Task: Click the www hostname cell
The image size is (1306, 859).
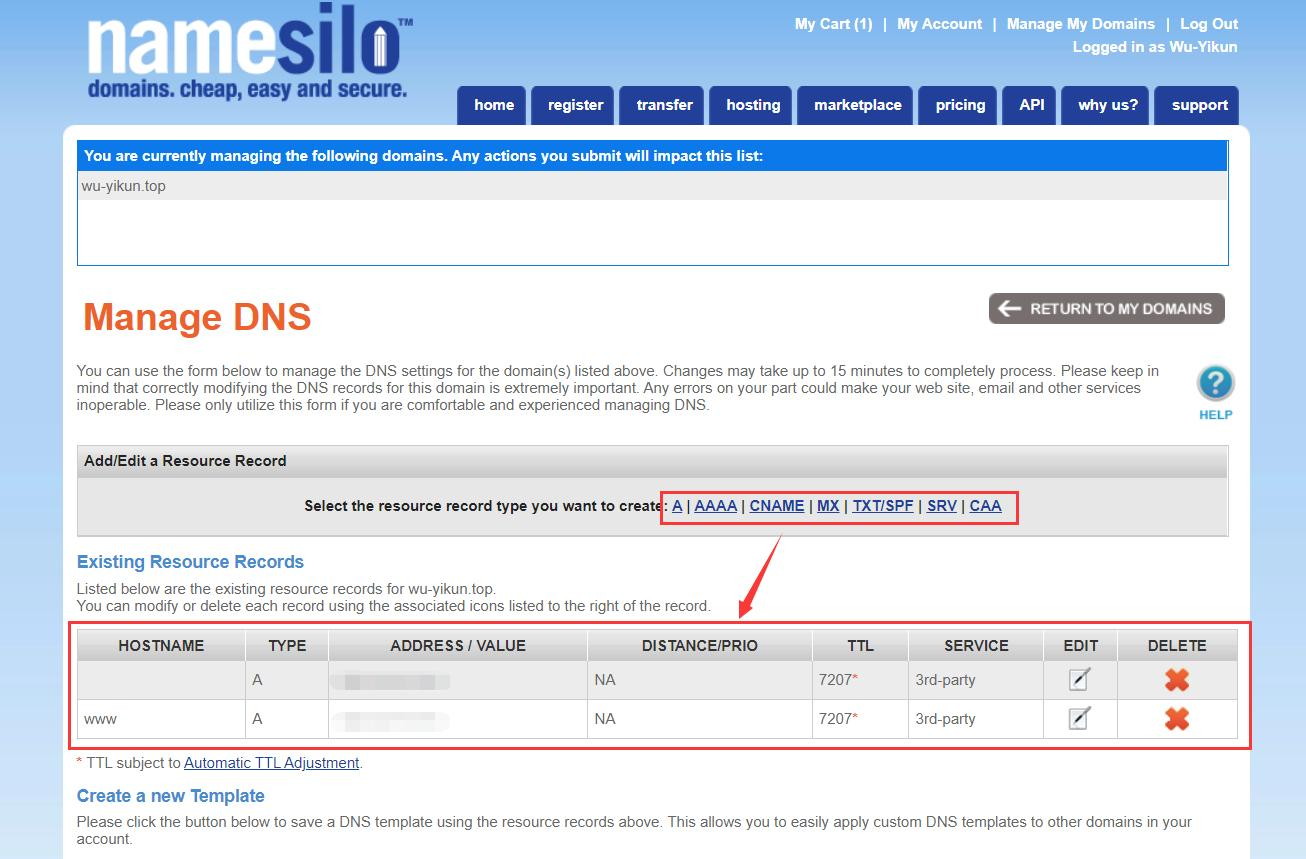Action: pyautogui.click(x=161, y=719)
